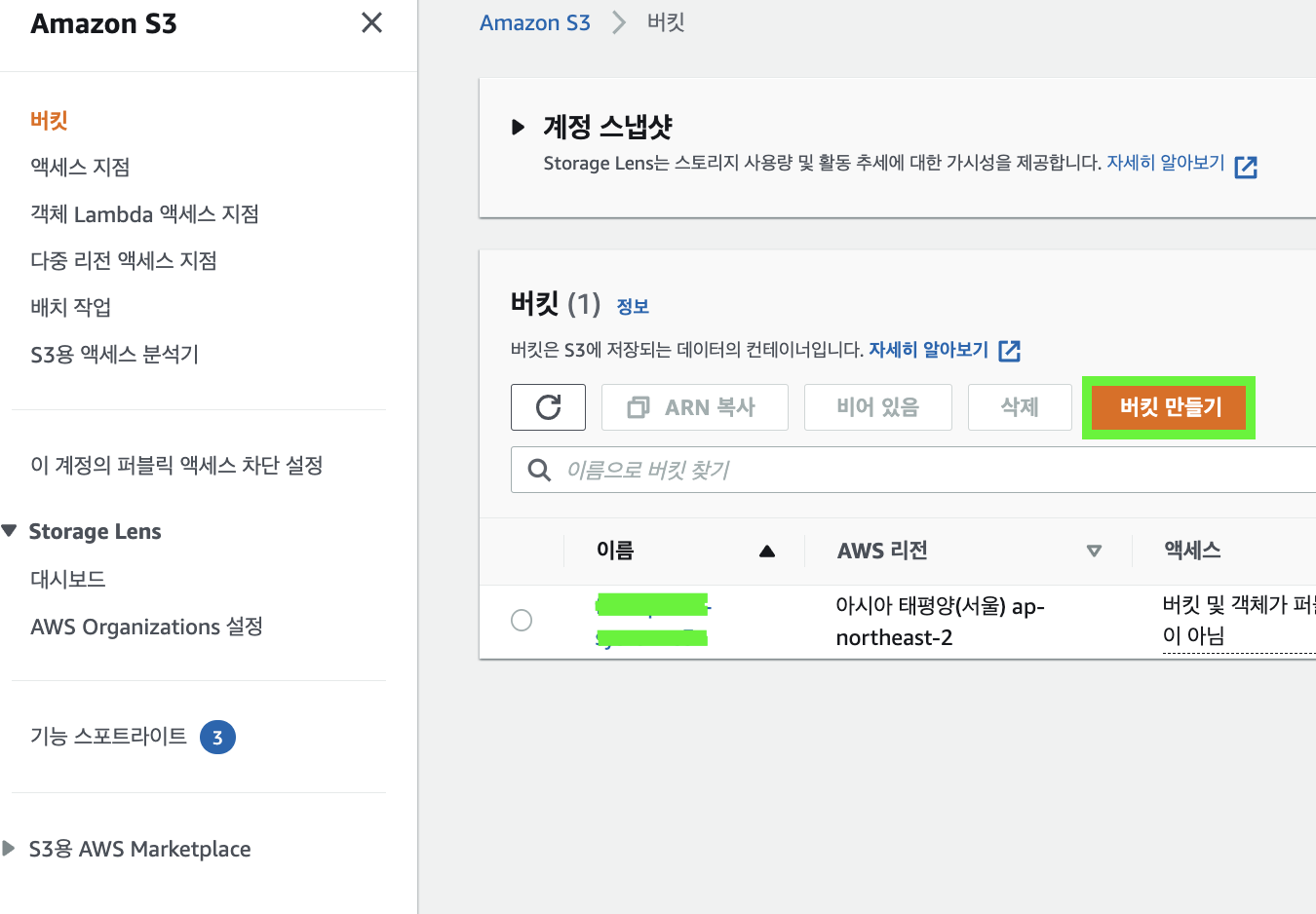Open 버킷 in the sidebar
The height and width of the screenshot is (914, 1316).
point(49,120)
